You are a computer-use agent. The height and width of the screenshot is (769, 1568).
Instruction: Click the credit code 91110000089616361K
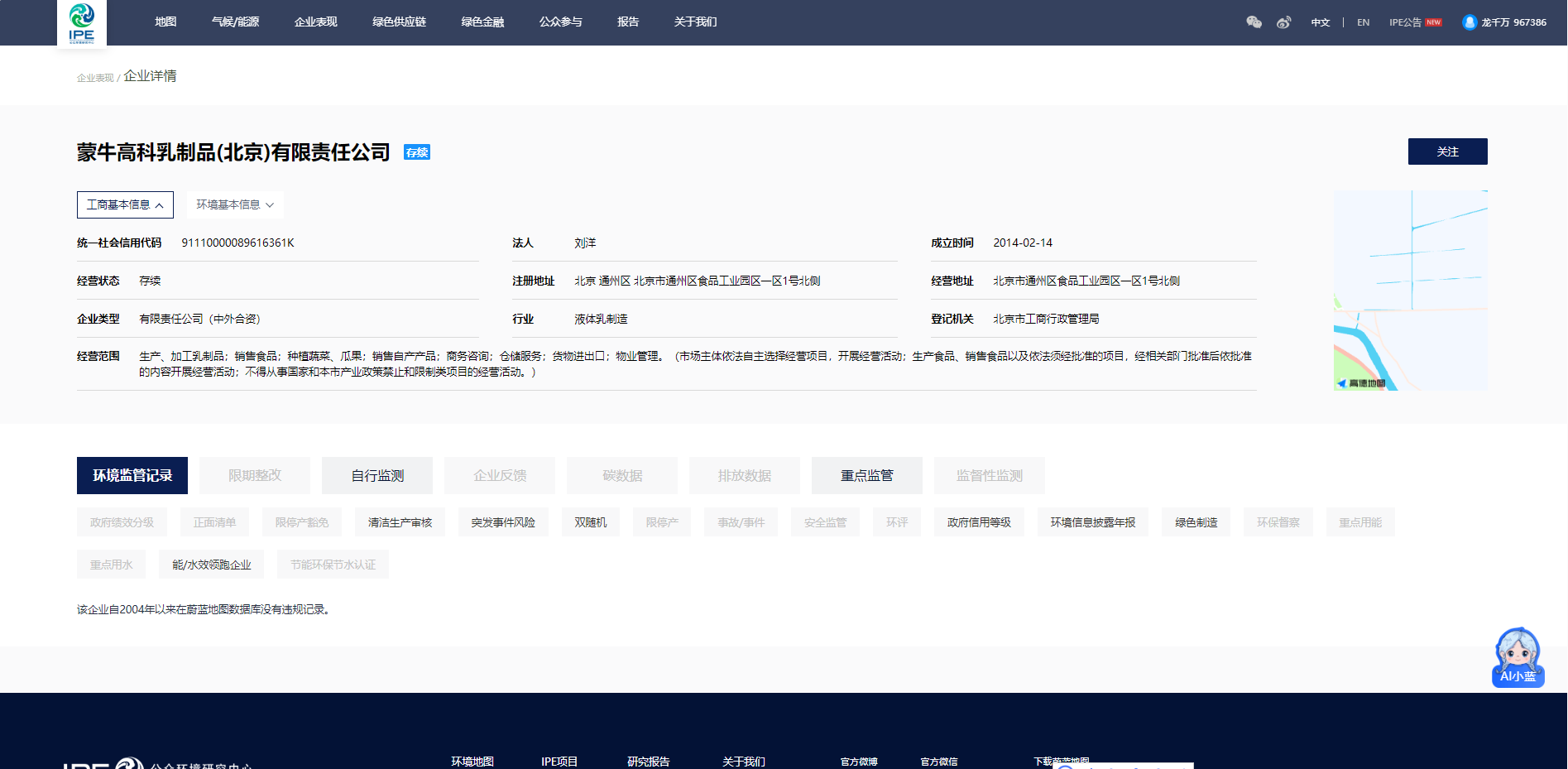(238, 243)
